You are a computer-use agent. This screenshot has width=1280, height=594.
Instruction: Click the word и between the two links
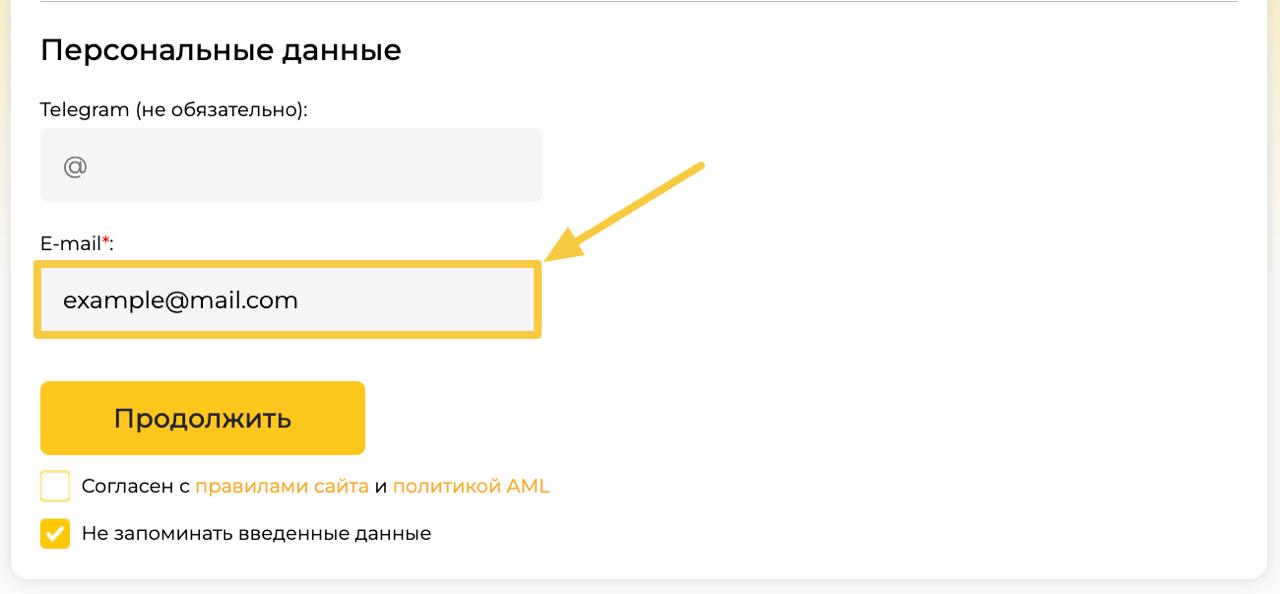(x=380, y=488)
